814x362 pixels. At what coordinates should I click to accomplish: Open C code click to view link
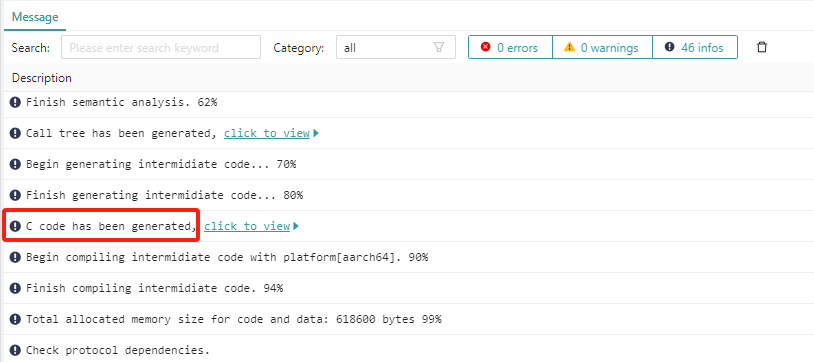click(x=247, y=226)
